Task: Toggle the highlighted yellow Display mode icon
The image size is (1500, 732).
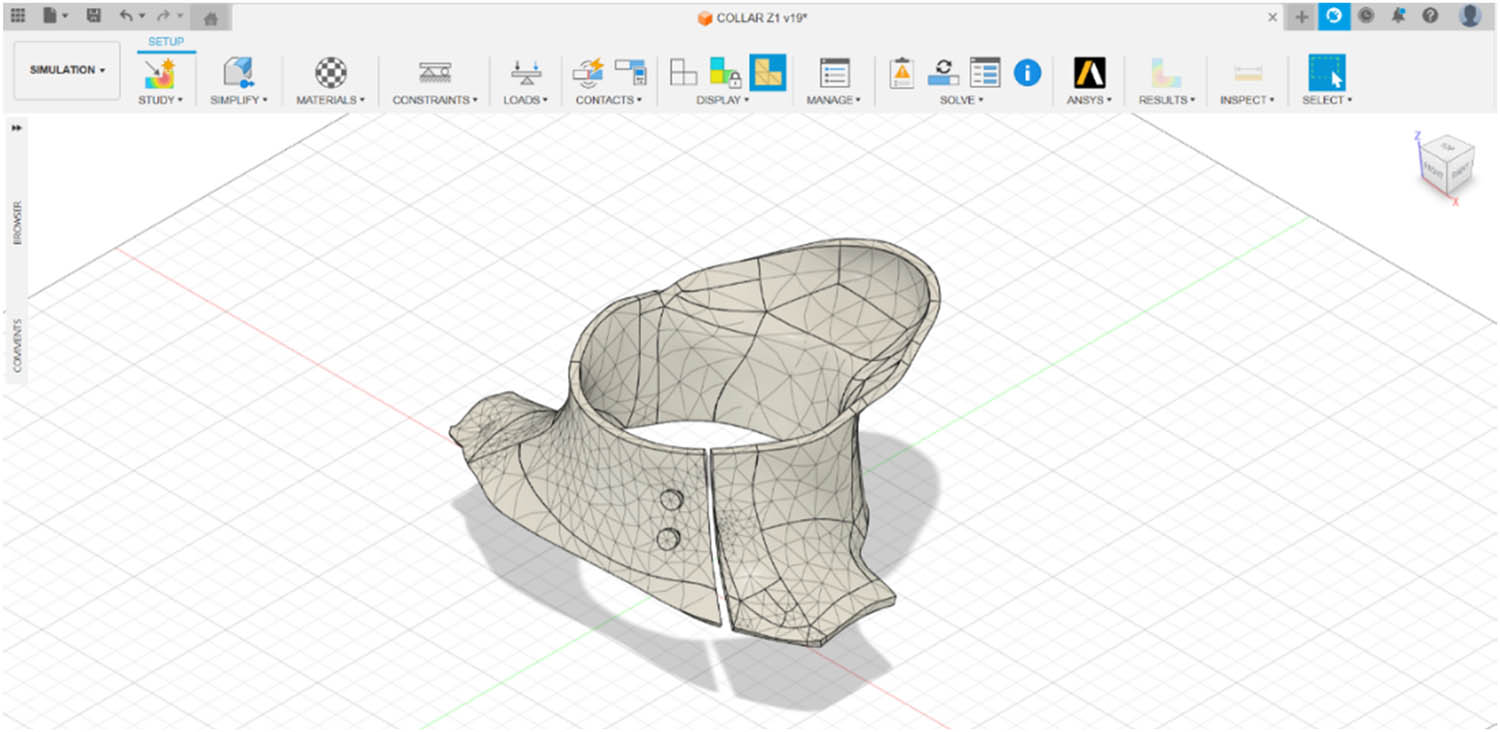Action: [768, 73]
